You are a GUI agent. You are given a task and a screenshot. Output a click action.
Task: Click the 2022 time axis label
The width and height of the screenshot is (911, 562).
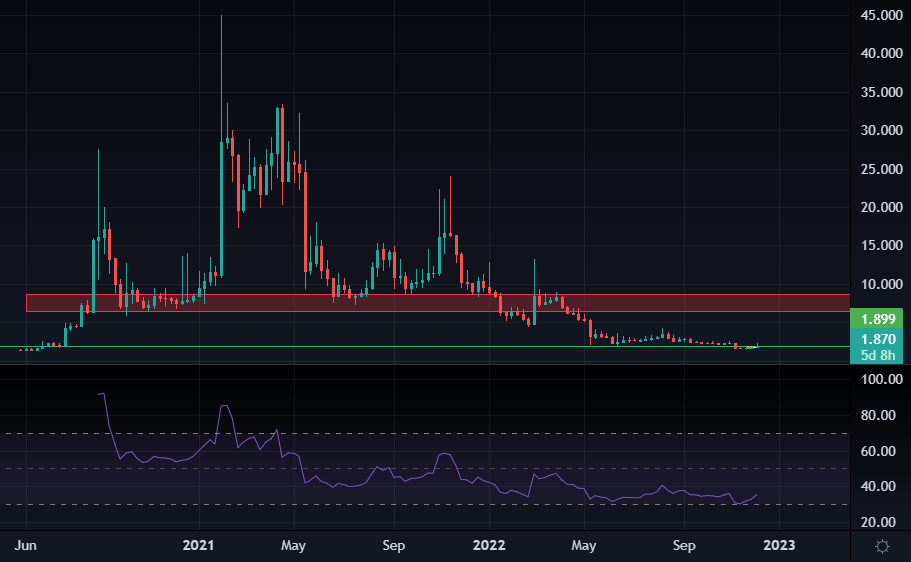[489, 546]
